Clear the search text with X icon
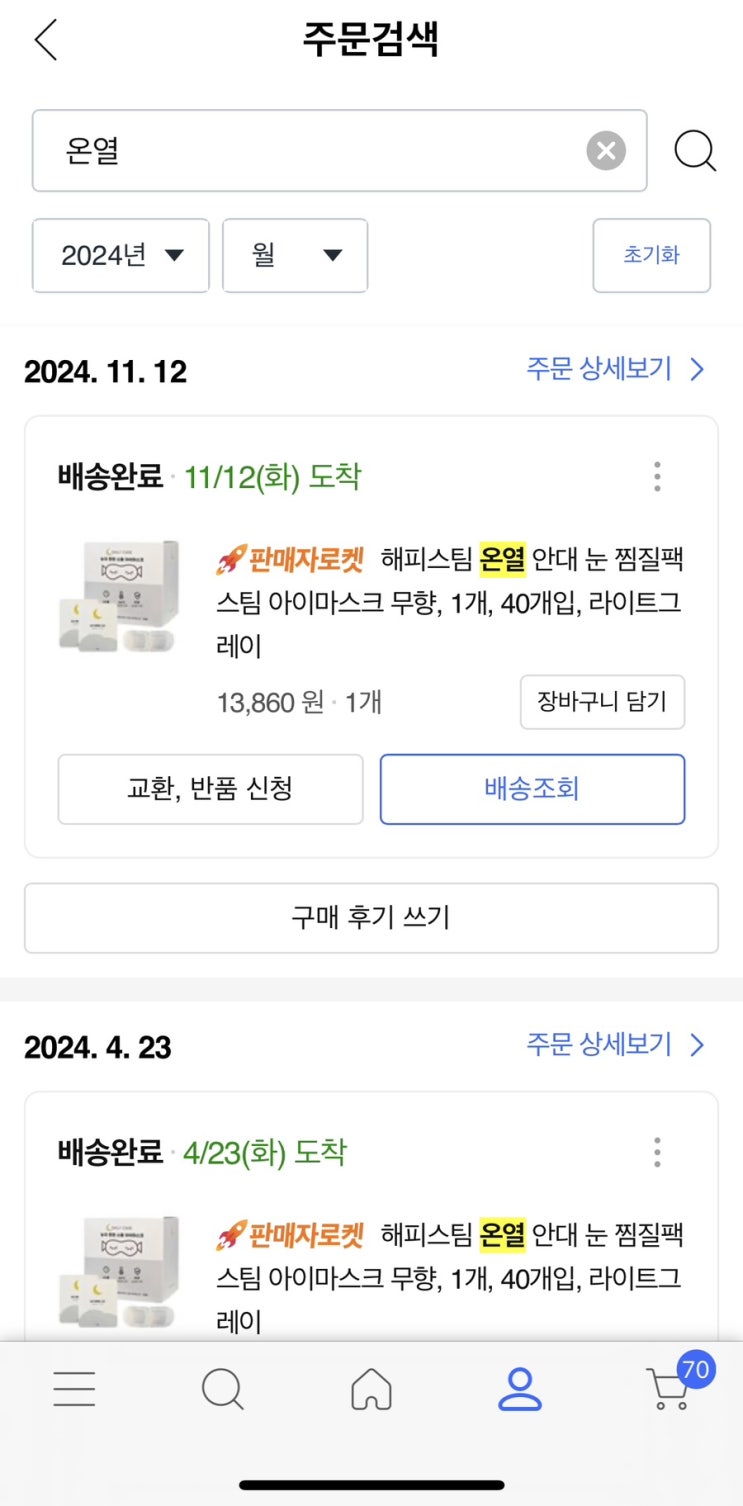This screenshot has height=1506, width=743. [x=605, y=151]
